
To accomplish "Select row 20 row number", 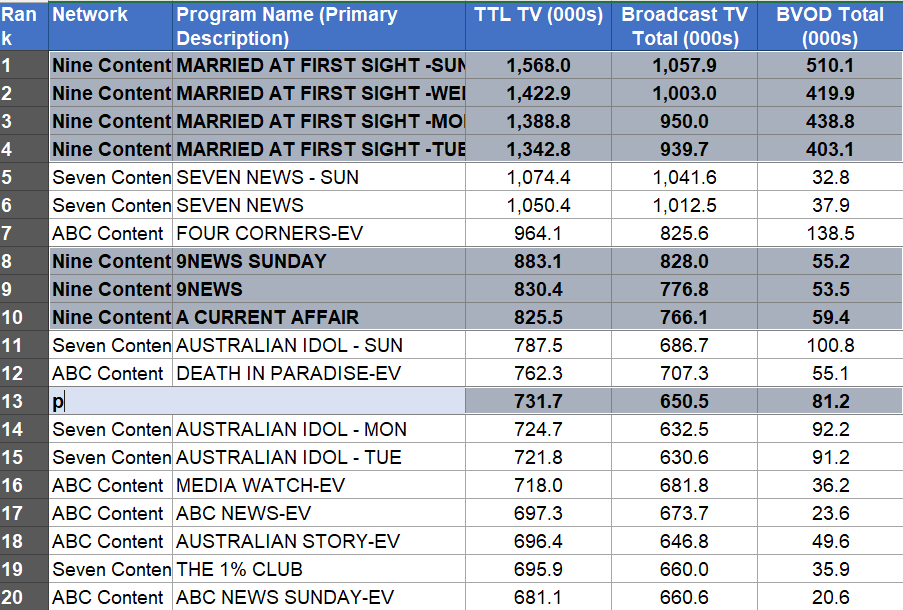I will 23,597.
